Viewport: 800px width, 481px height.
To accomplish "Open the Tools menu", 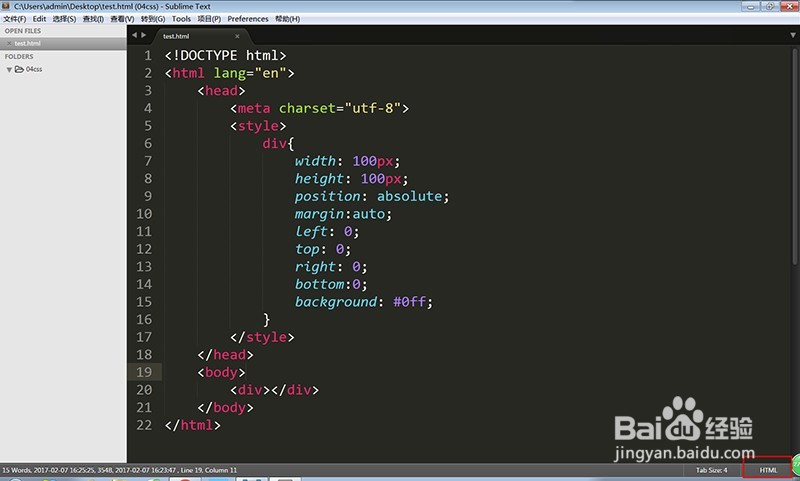I will tap(181, 19).
